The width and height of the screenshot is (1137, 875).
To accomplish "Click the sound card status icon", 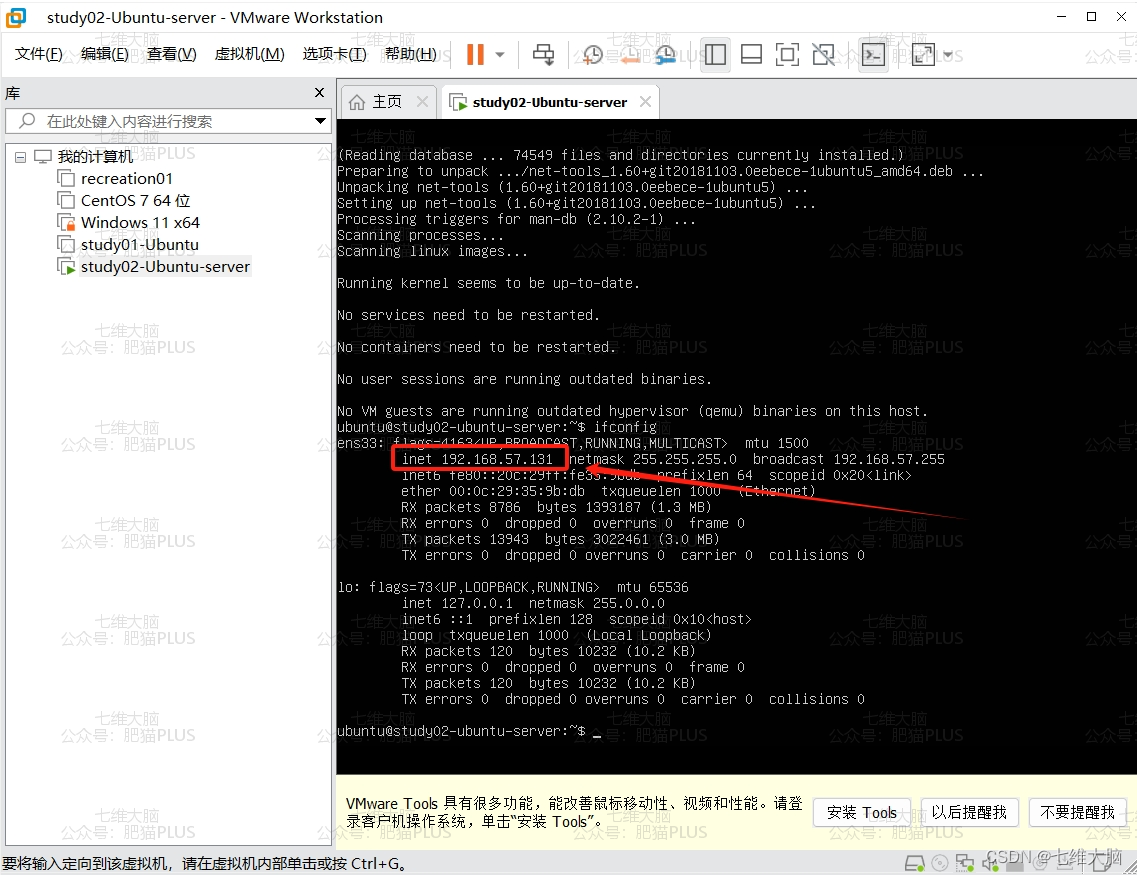I will 989,863.
